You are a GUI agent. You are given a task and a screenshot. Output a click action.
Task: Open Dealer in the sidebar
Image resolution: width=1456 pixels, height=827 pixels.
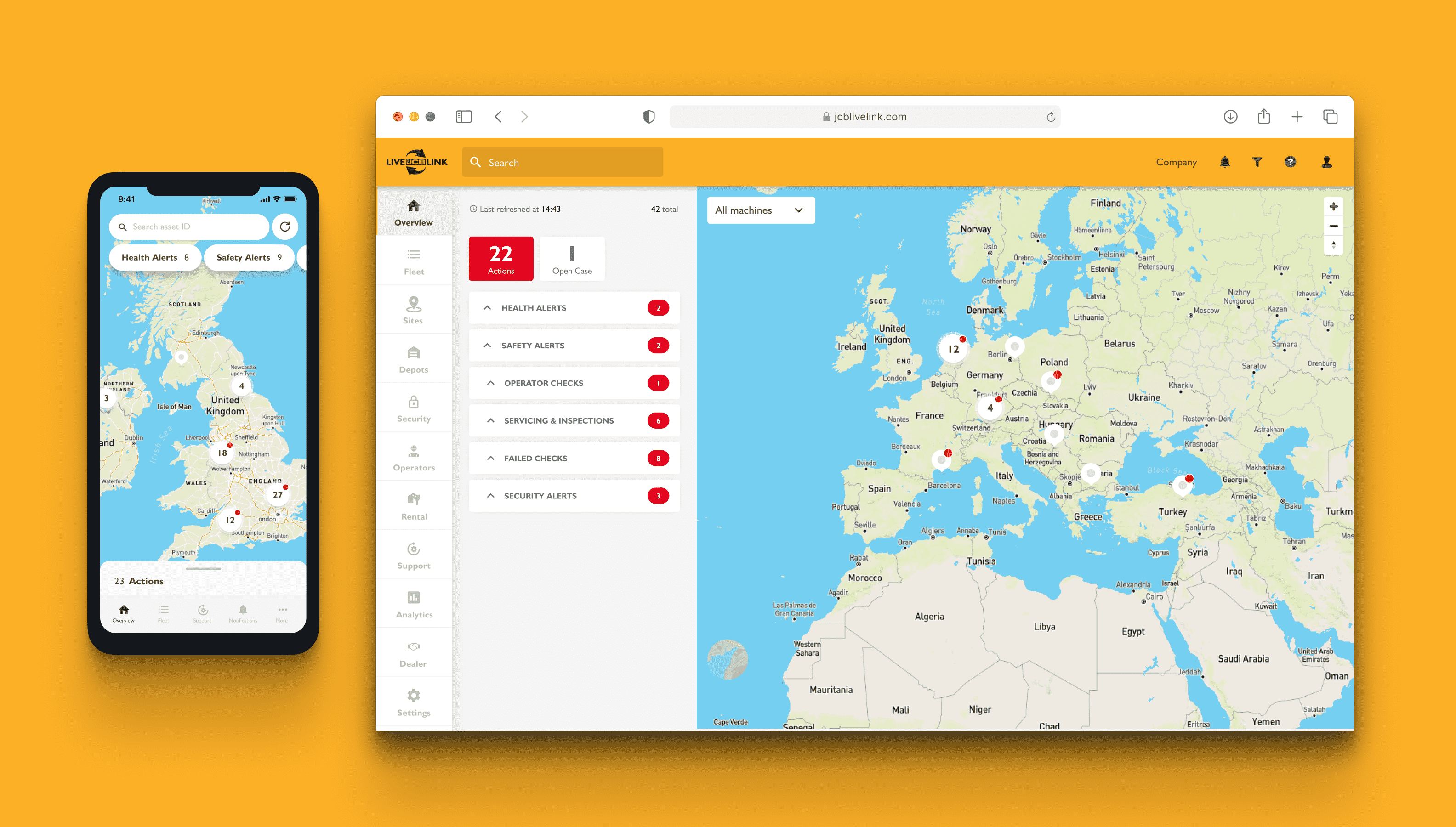point(414,654)
